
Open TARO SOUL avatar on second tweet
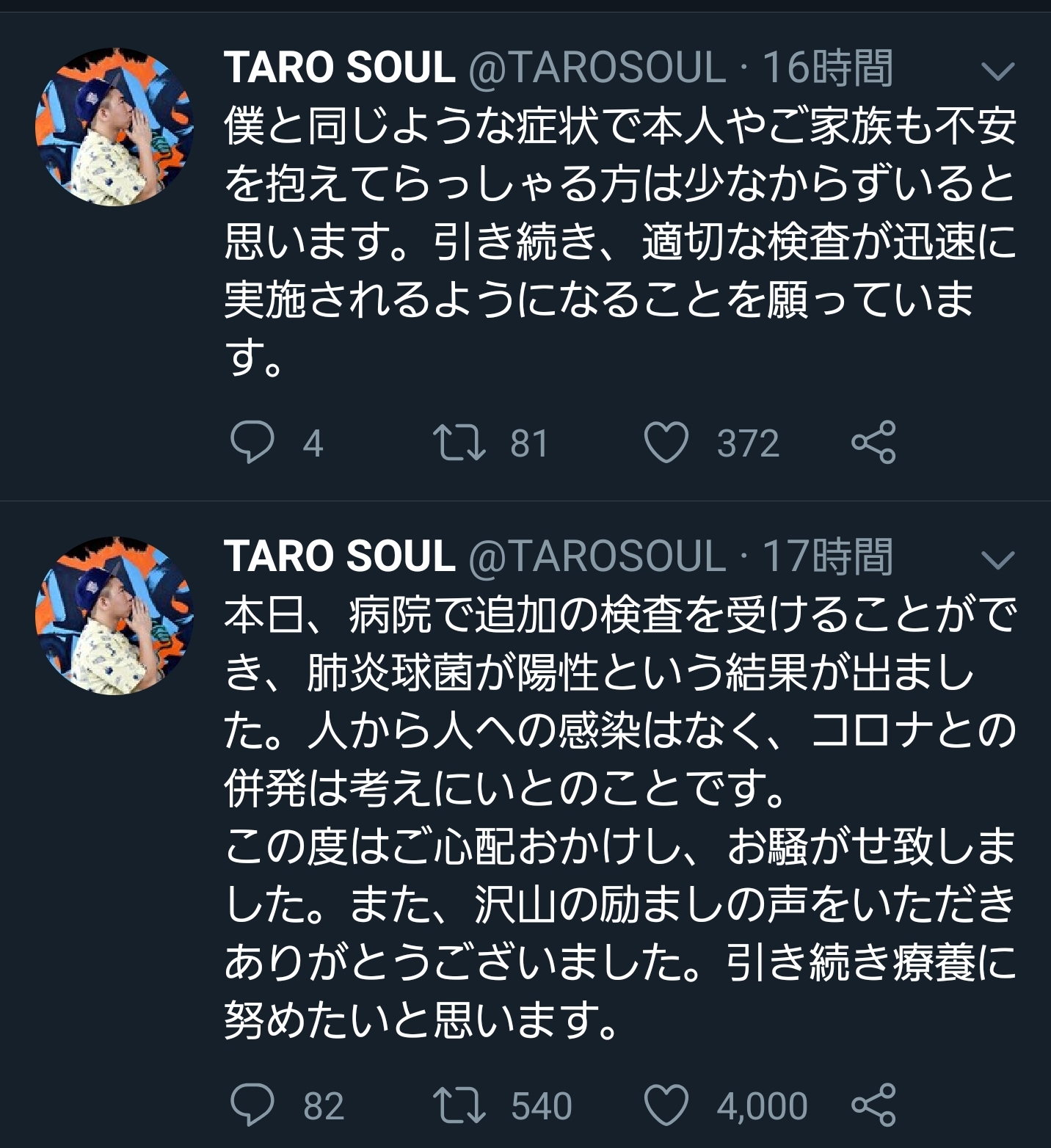click(114, 616)
